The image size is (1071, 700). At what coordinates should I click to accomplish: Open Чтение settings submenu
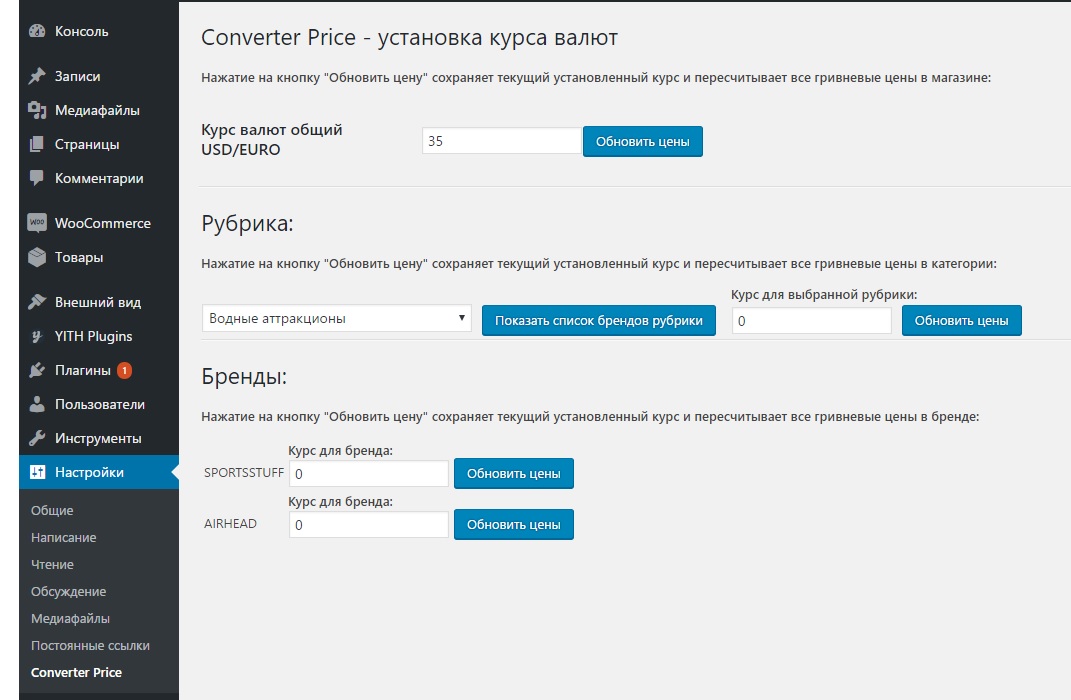point(52,565)
